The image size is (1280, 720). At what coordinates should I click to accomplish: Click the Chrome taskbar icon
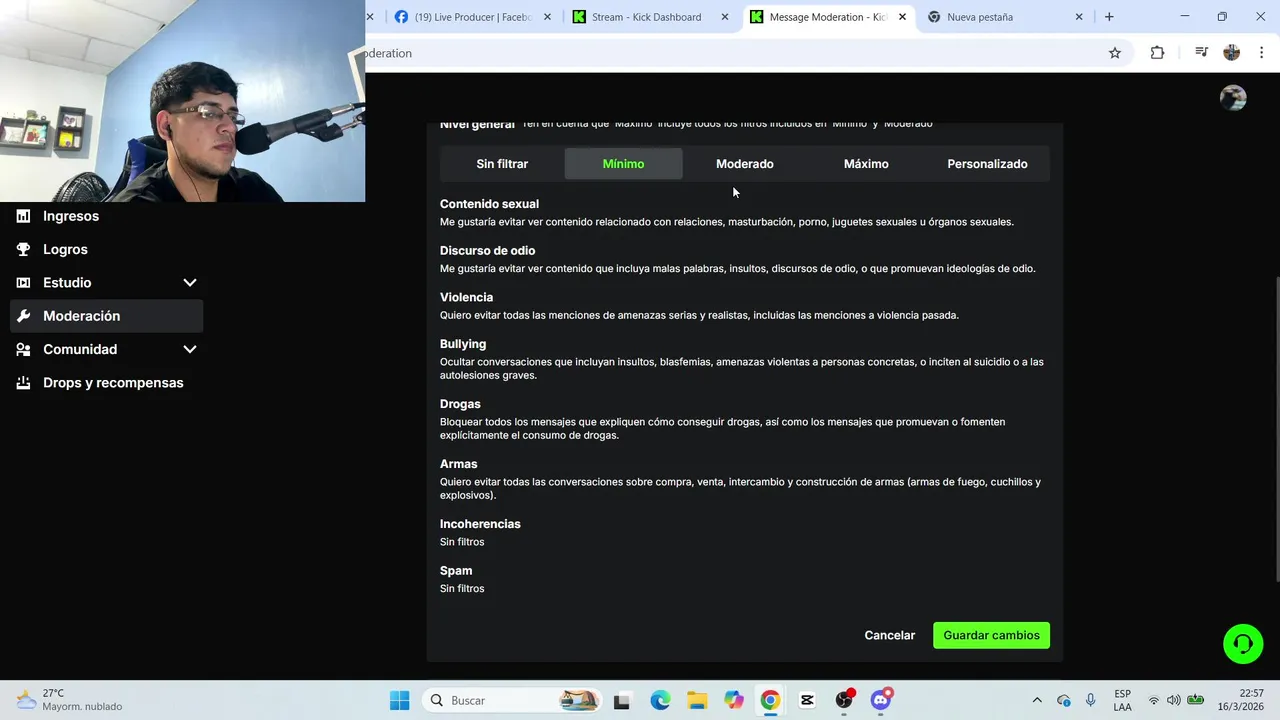770,700
